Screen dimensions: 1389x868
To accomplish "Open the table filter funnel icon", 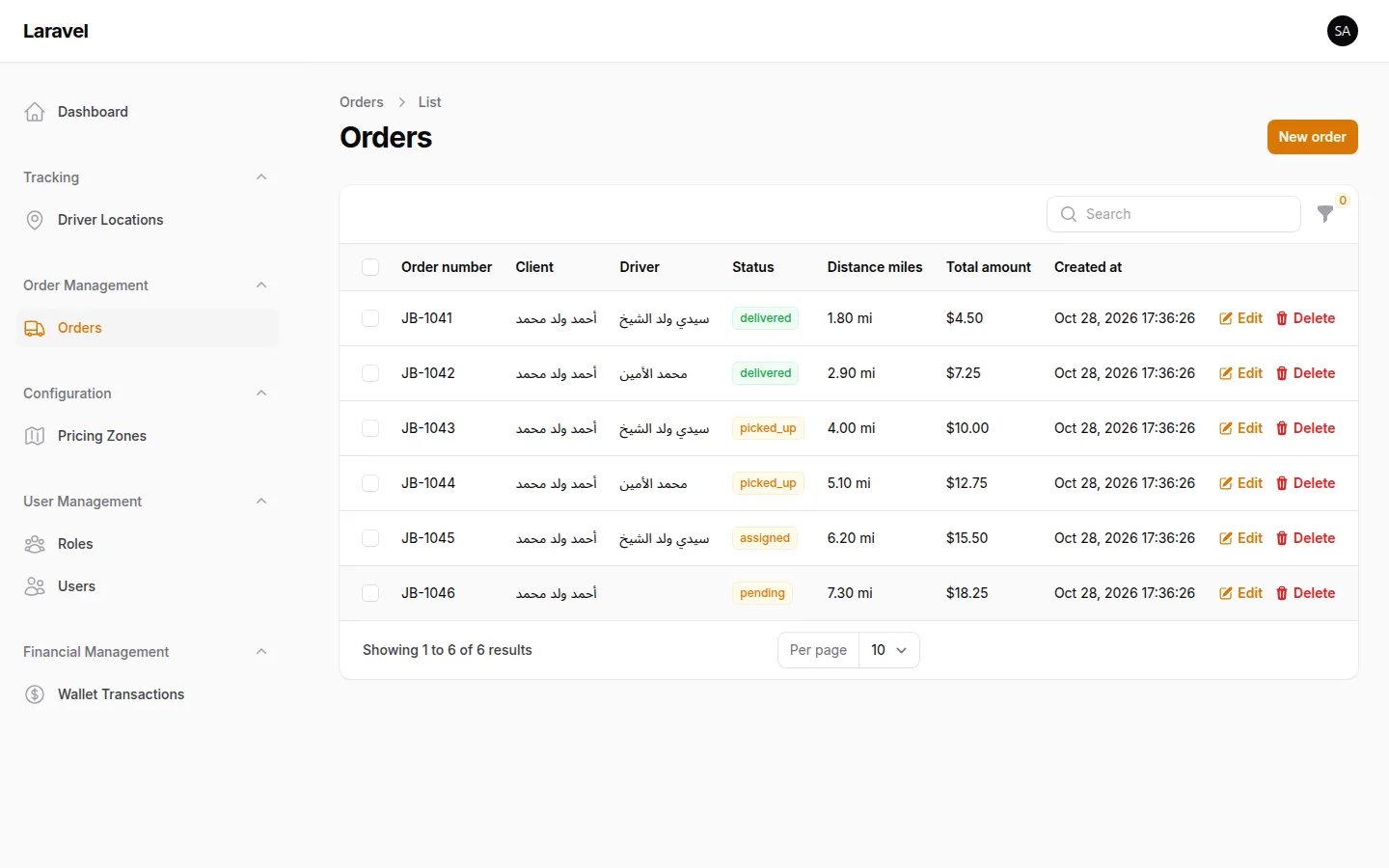I will [1325, 214].
